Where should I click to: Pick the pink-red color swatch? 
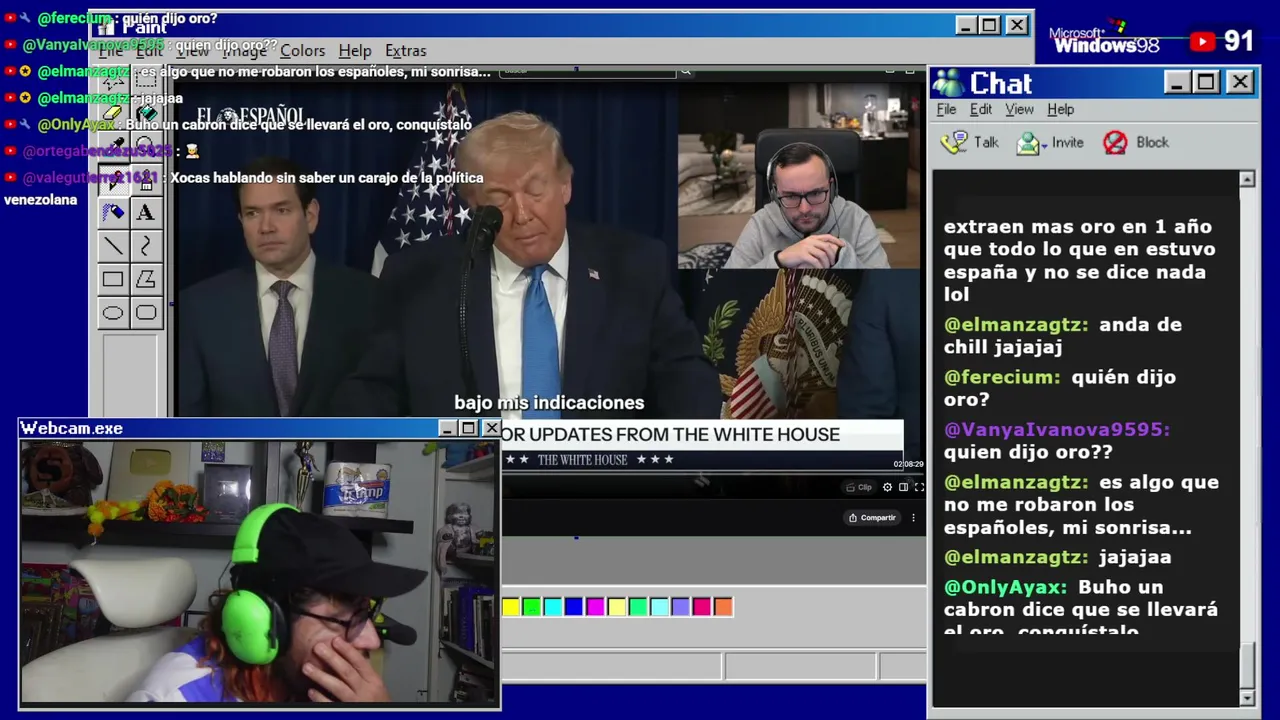[702, 606]
